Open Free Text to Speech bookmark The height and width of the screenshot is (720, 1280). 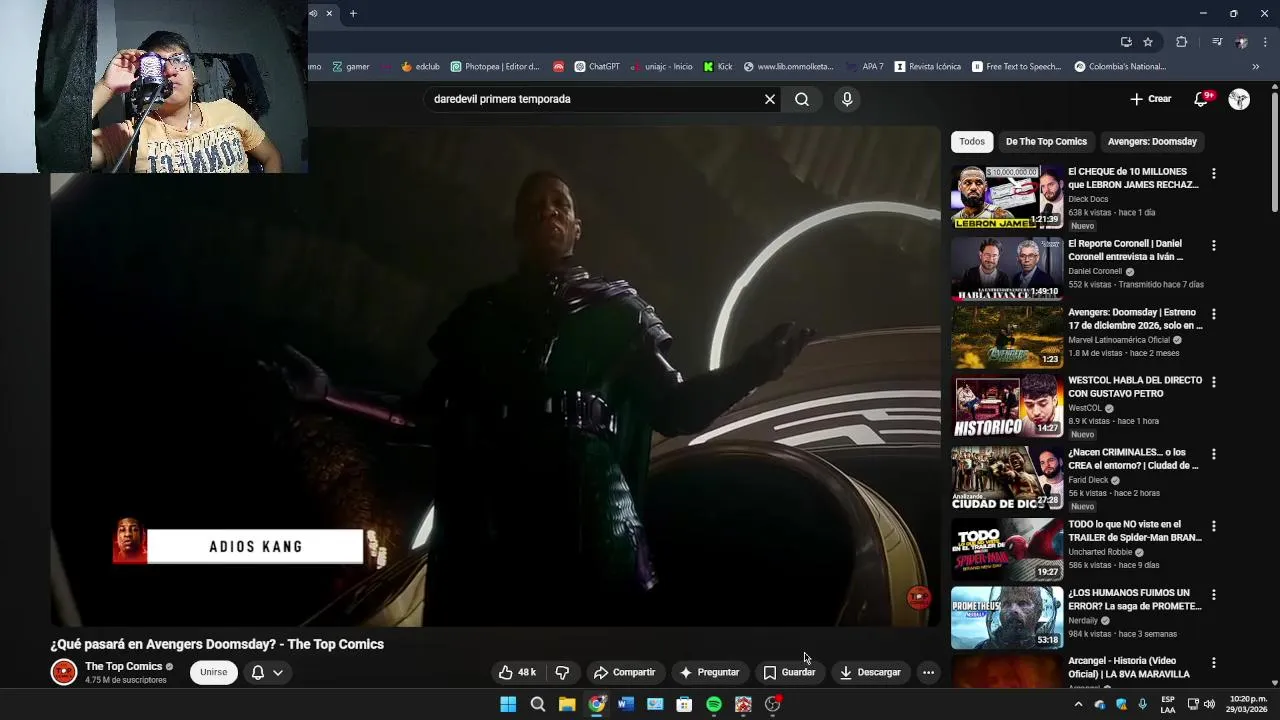coord(1017,67)
